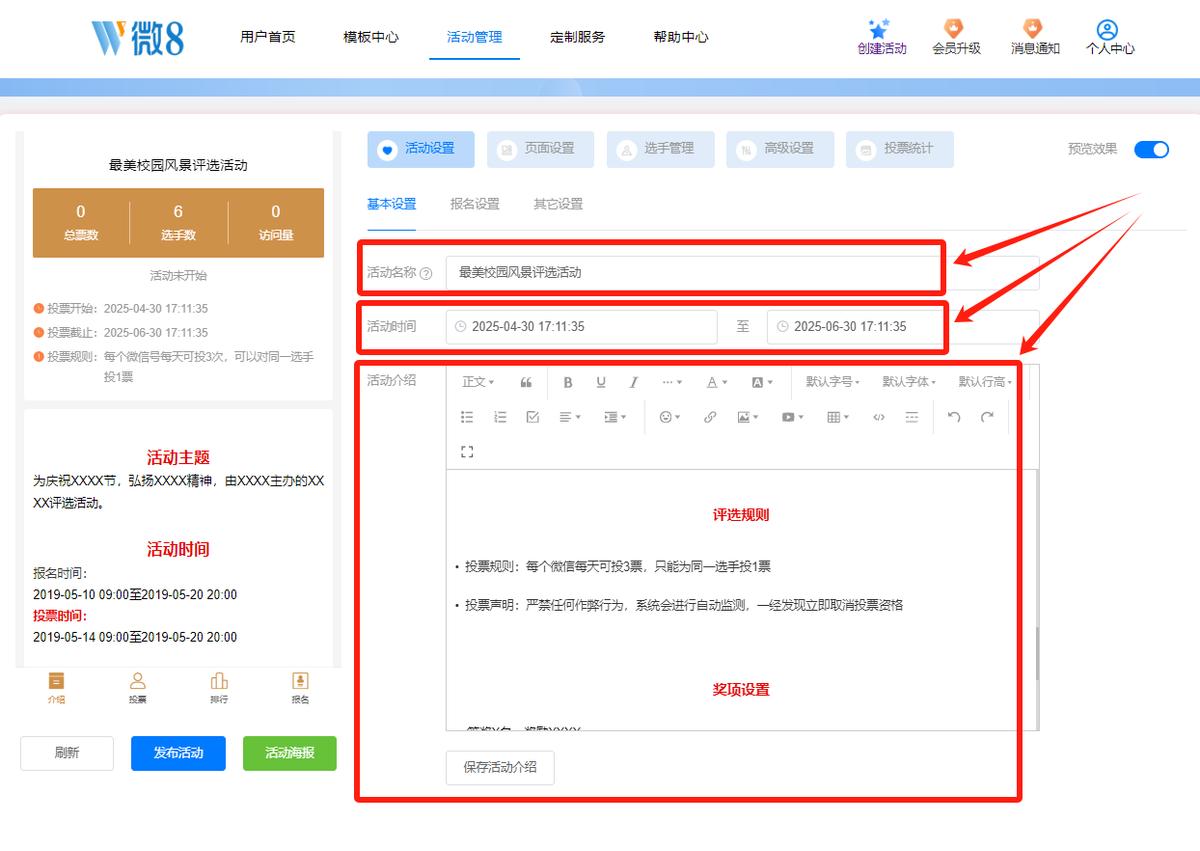Switch to the 报名设置 tab

point(474,204)
